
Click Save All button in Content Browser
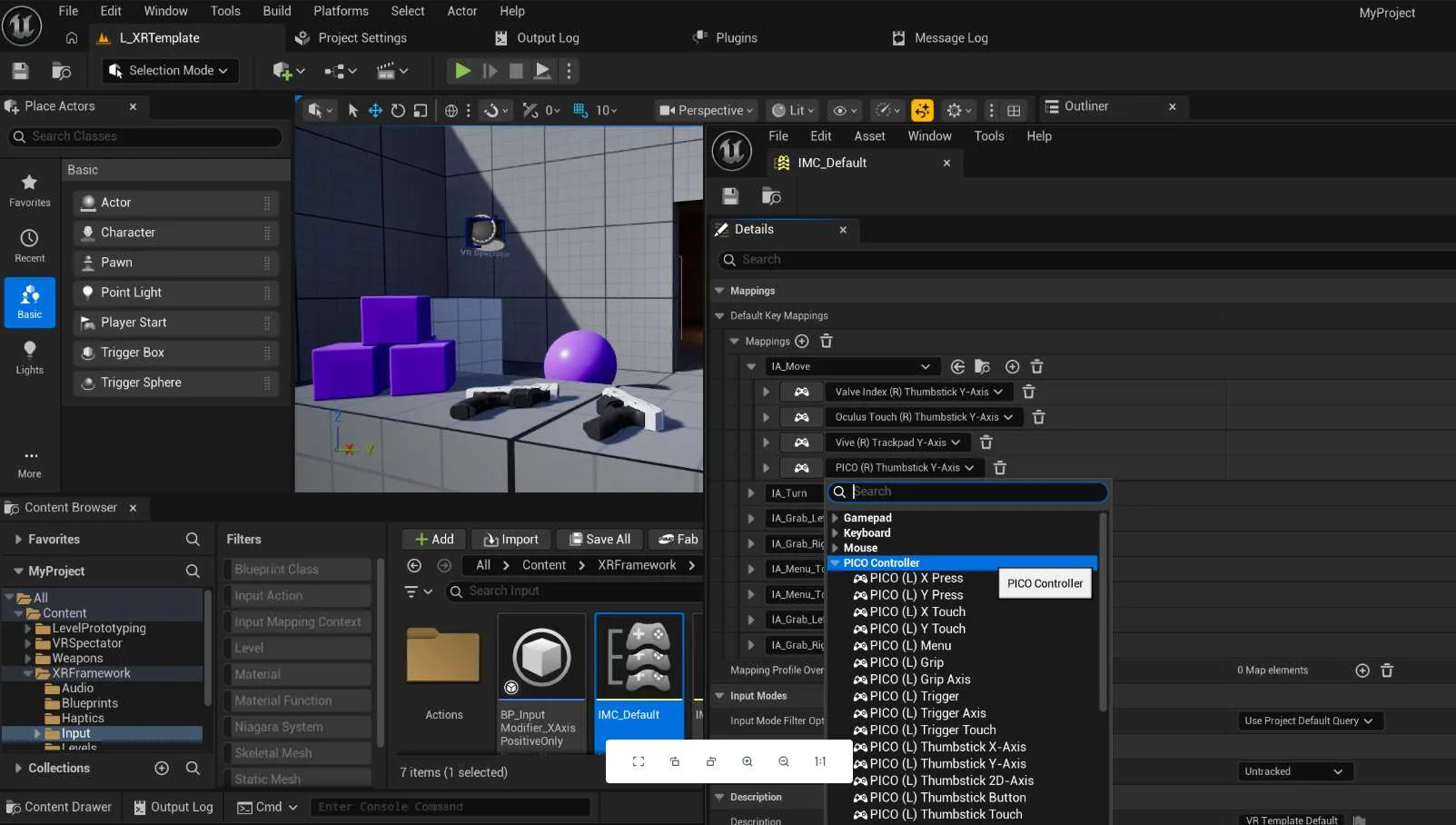click(599, 540)
